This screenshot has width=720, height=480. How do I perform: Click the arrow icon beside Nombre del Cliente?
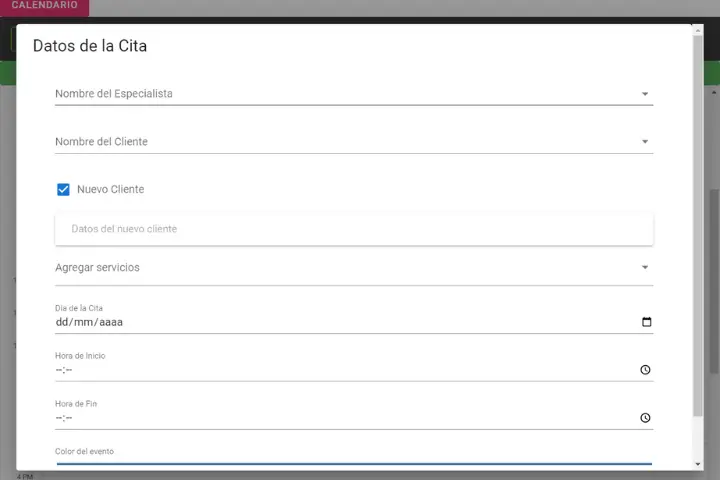pos(645,142)
